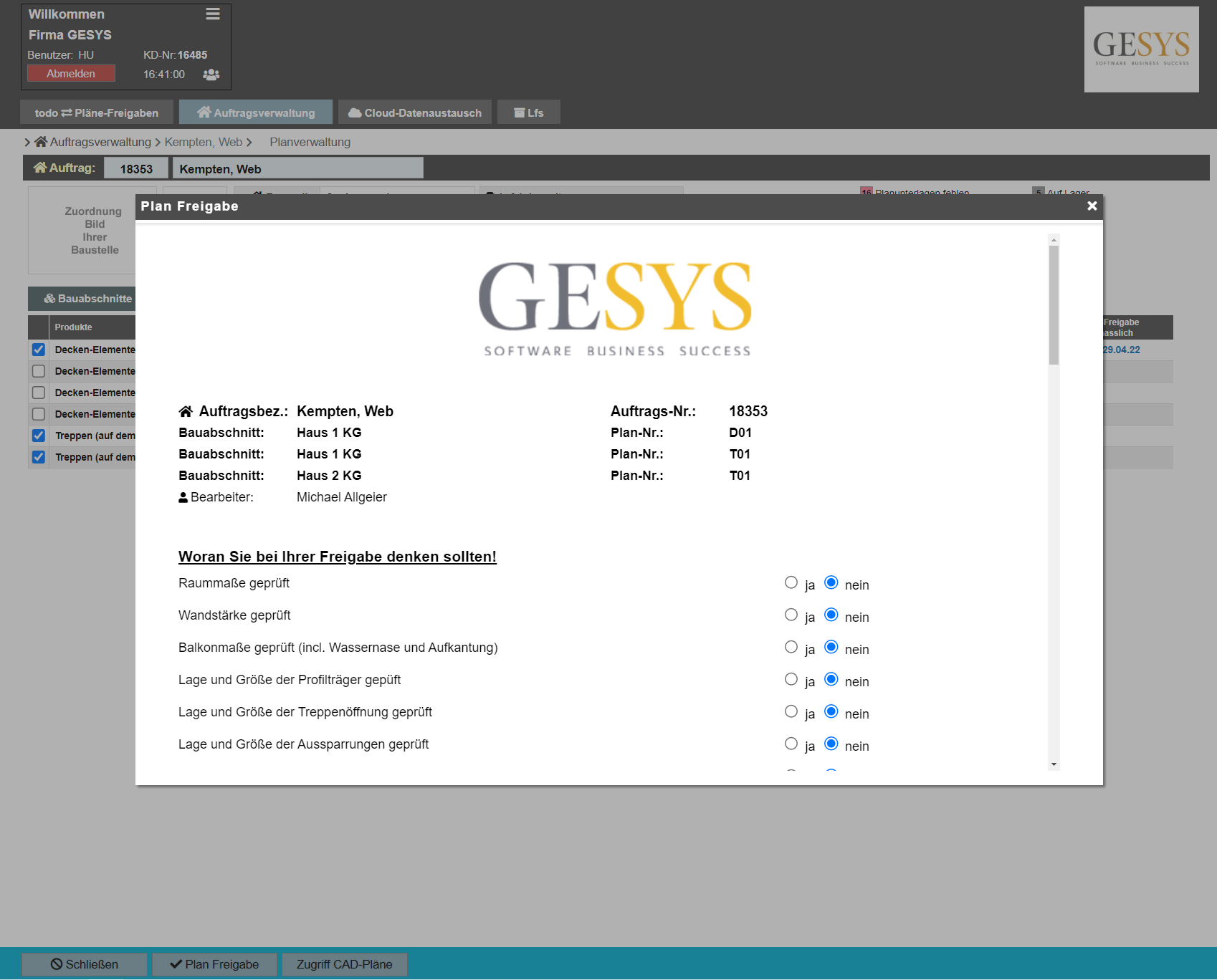Click Auftragsverwaltung breadcrumb link
This screenshot has height=980, width=1217.
click(x=100, y=142)
